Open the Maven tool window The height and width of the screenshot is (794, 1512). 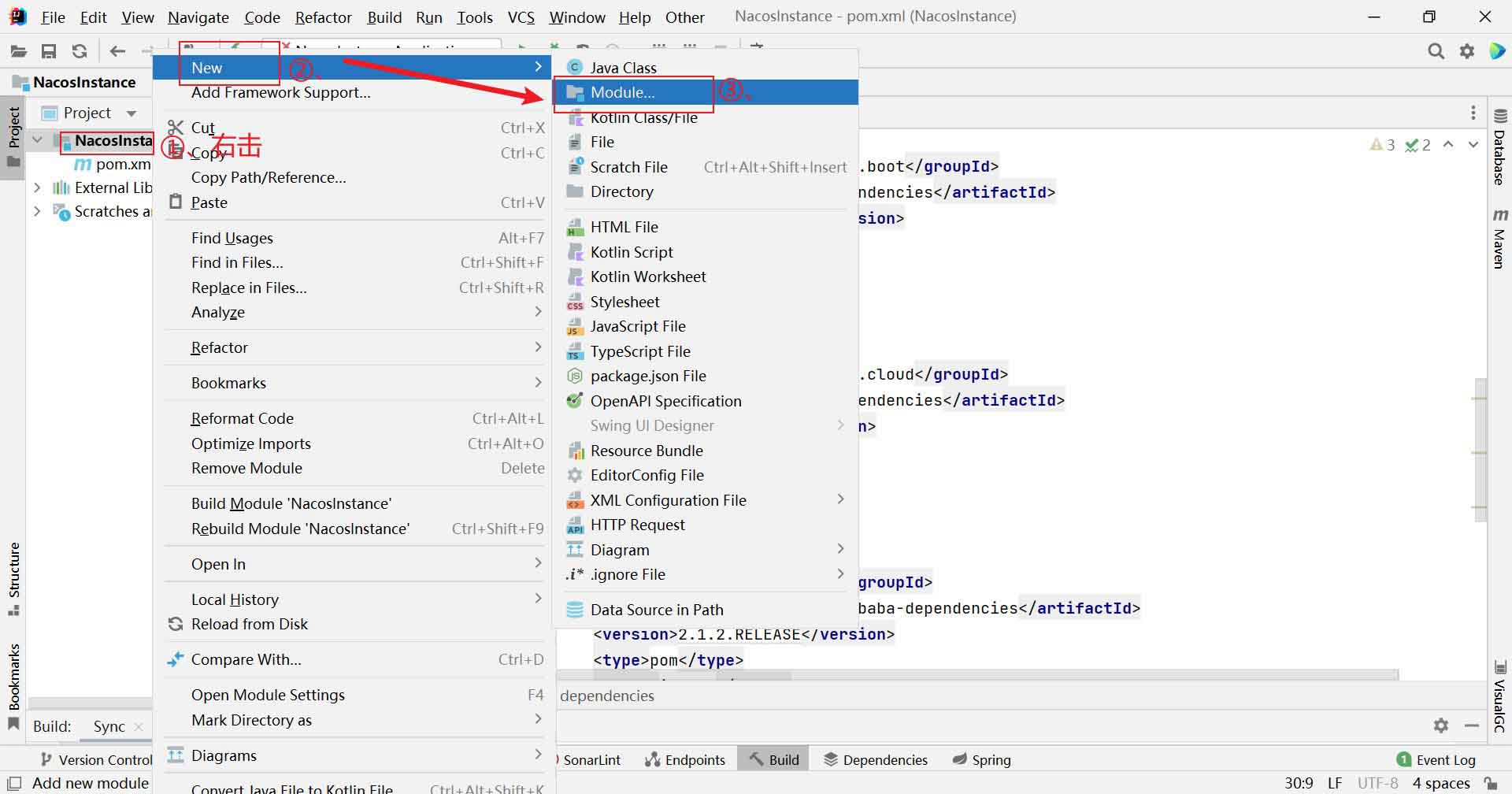(1499, 239)
